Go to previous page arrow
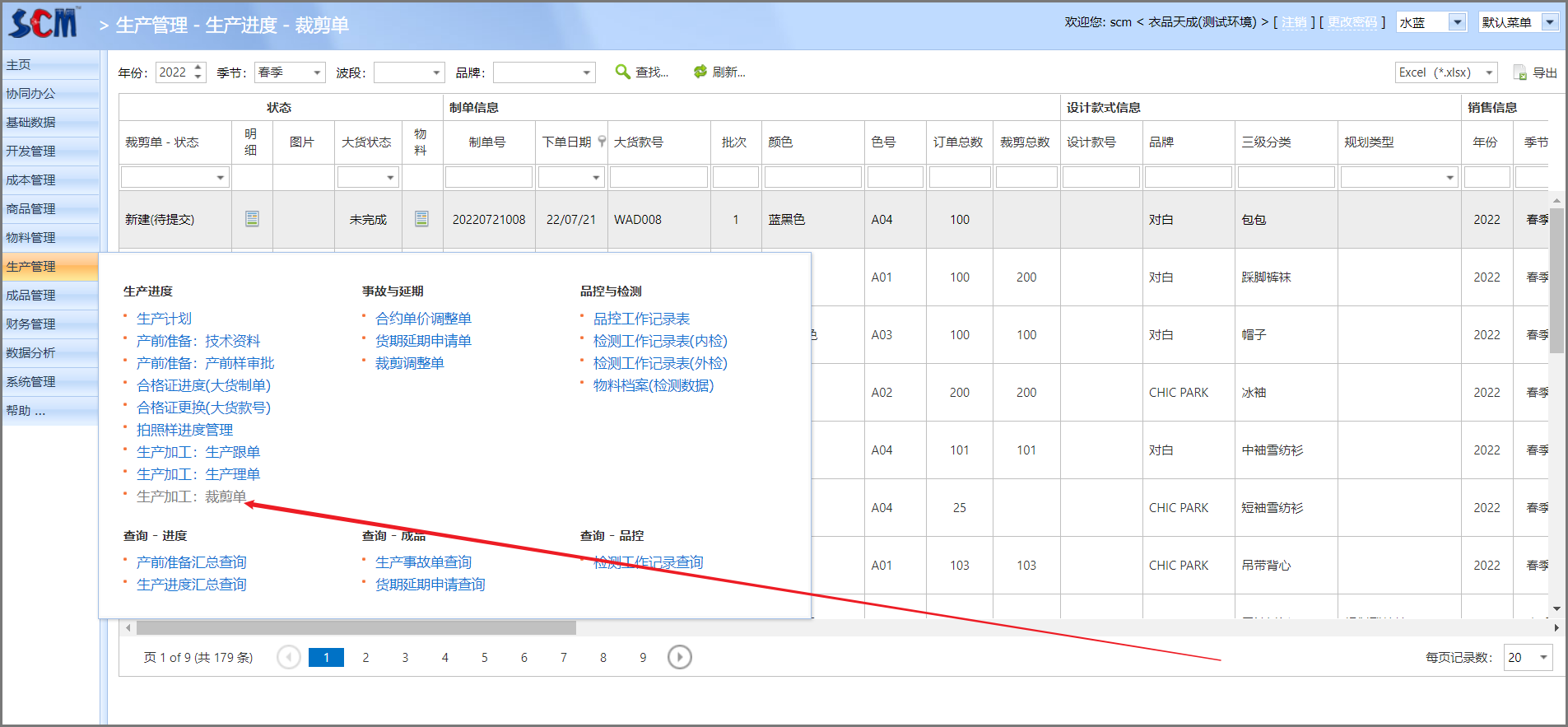Viewport: 1568px width, 727px height. click(x=289, y=657)
